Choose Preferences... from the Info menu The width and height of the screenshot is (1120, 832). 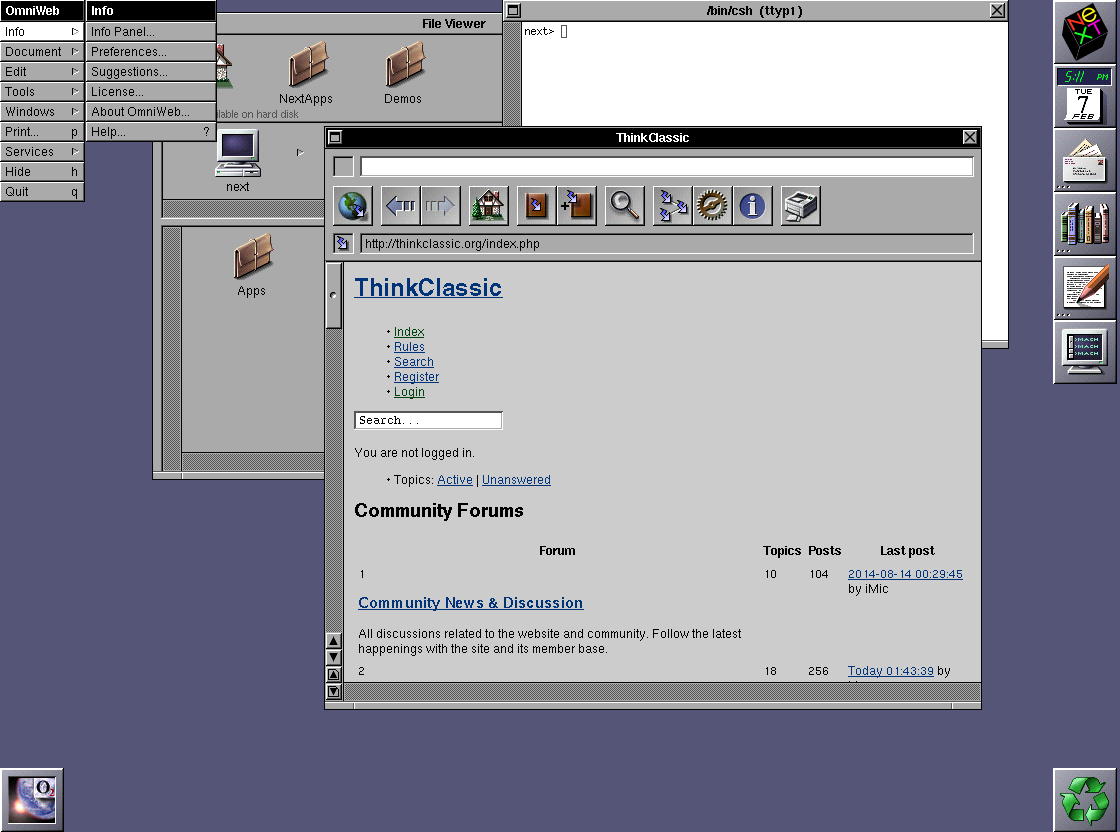click(150, 52)
